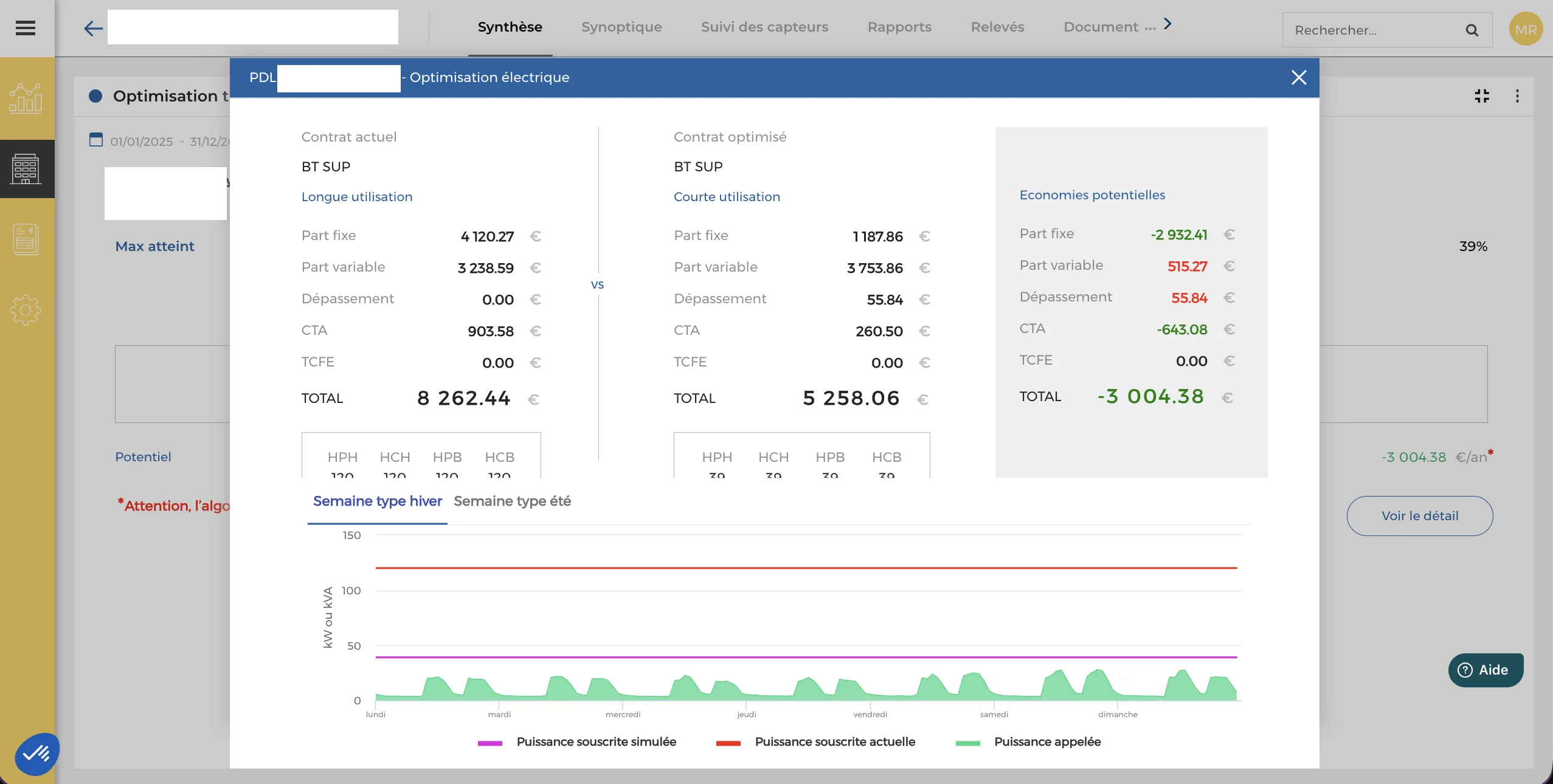Open the three-dot options menu
The height and width of the screenshot is (784, 1553).
1517,96
